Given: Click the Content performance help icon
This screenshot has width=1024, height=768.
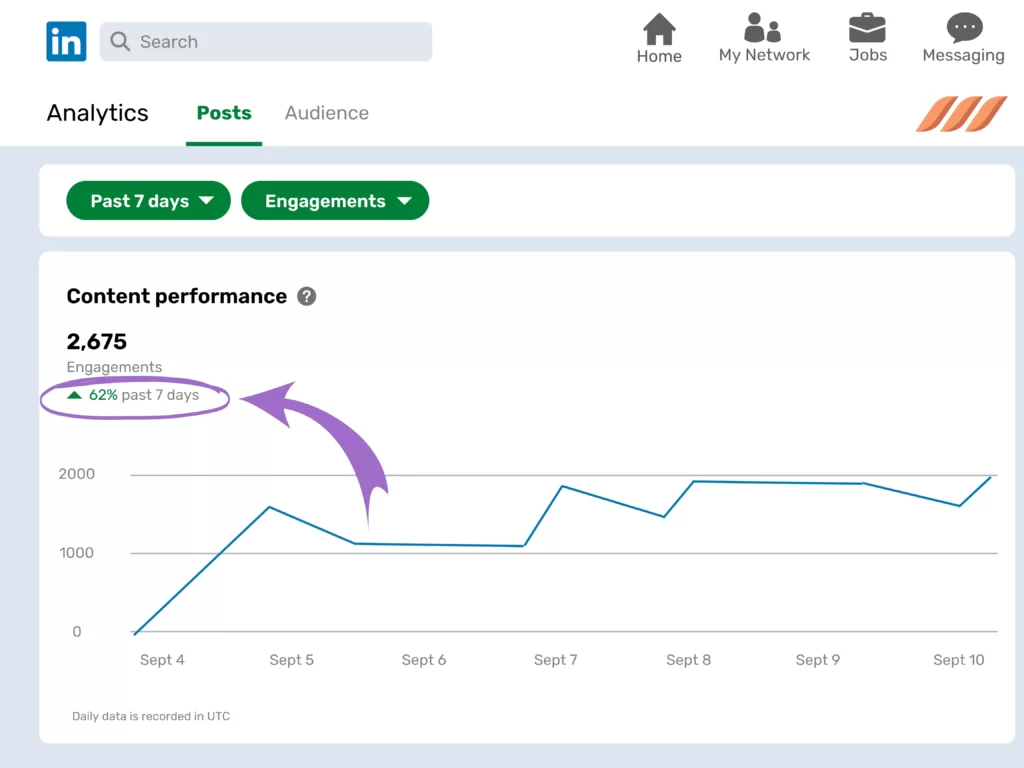Looking at the screenshot, I should pos(307,296).
